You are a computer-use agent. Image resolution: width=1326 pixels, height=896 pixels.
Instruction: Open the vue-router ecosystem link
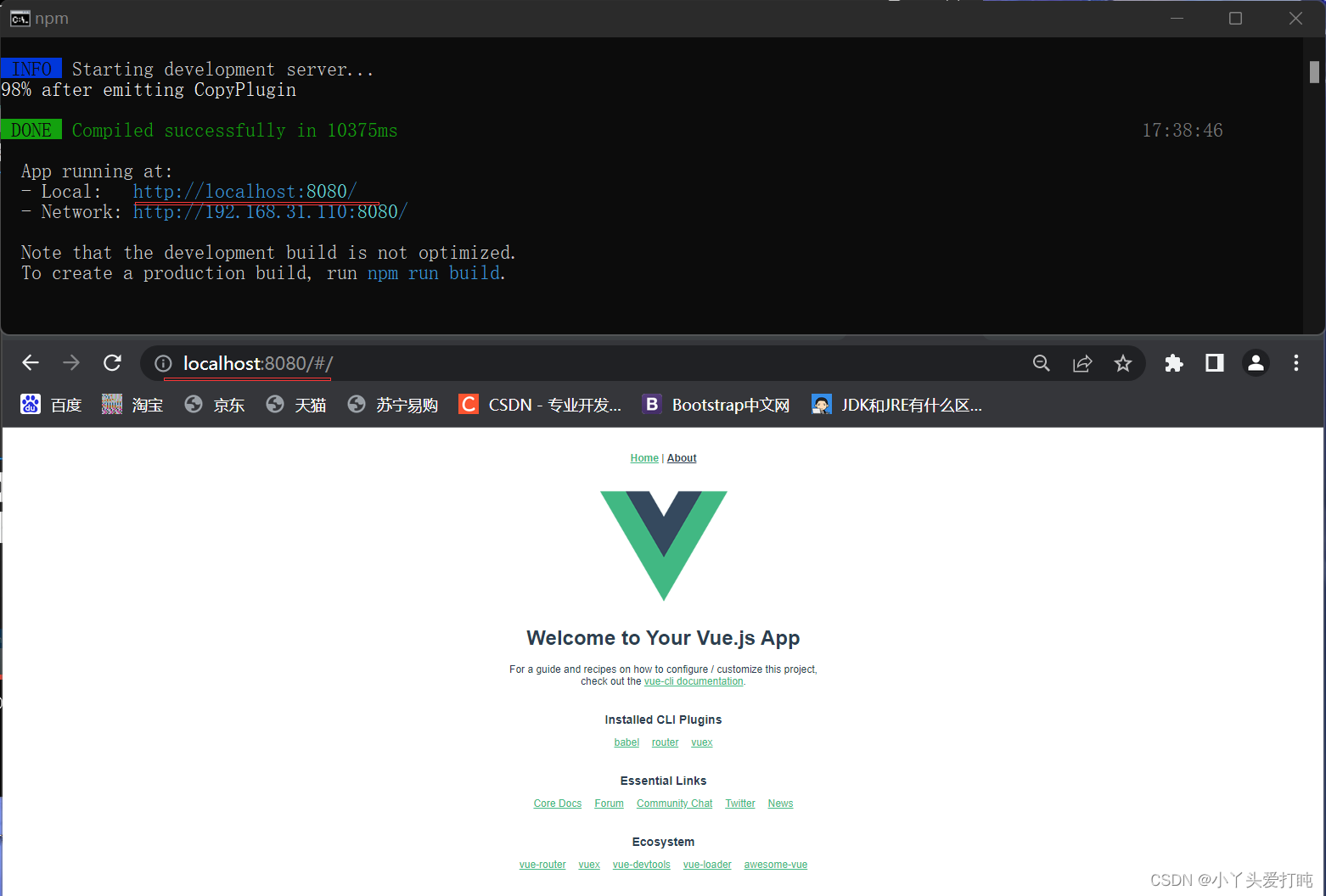[542, 865]
